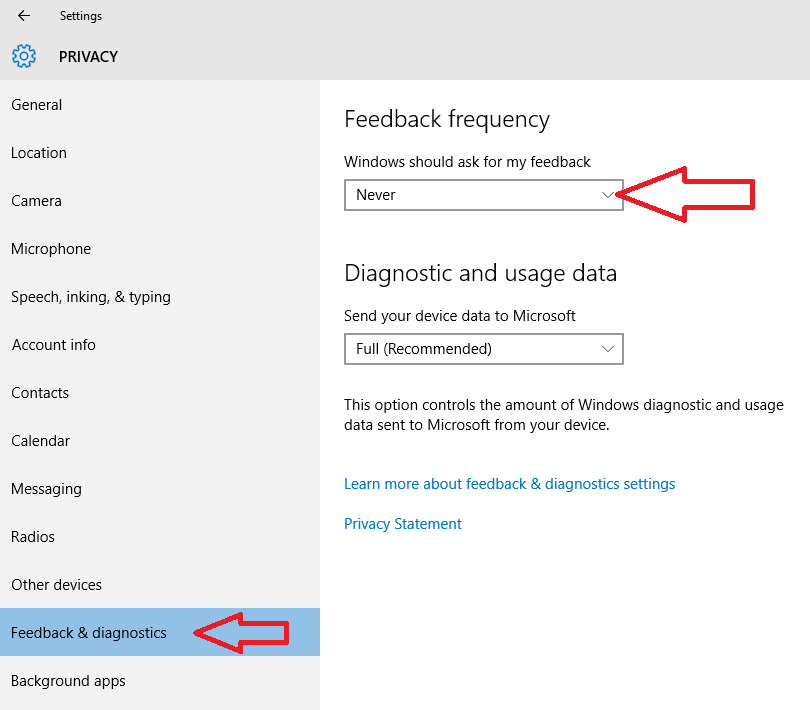Viewport: 810px width, 710px height.
Task: Open Background apps settings
Action: (x=160, y=681)
